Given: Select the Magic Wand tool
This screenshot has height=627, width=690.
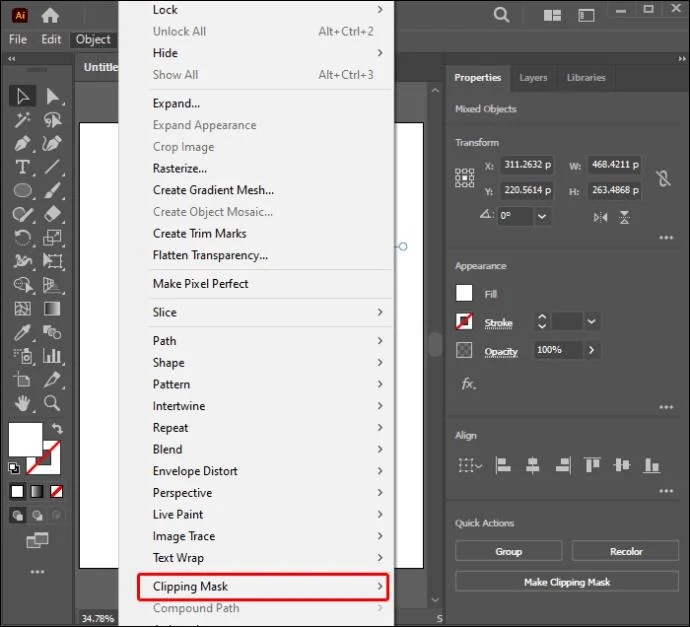Looking at the screenshot, I should point(22,120).
